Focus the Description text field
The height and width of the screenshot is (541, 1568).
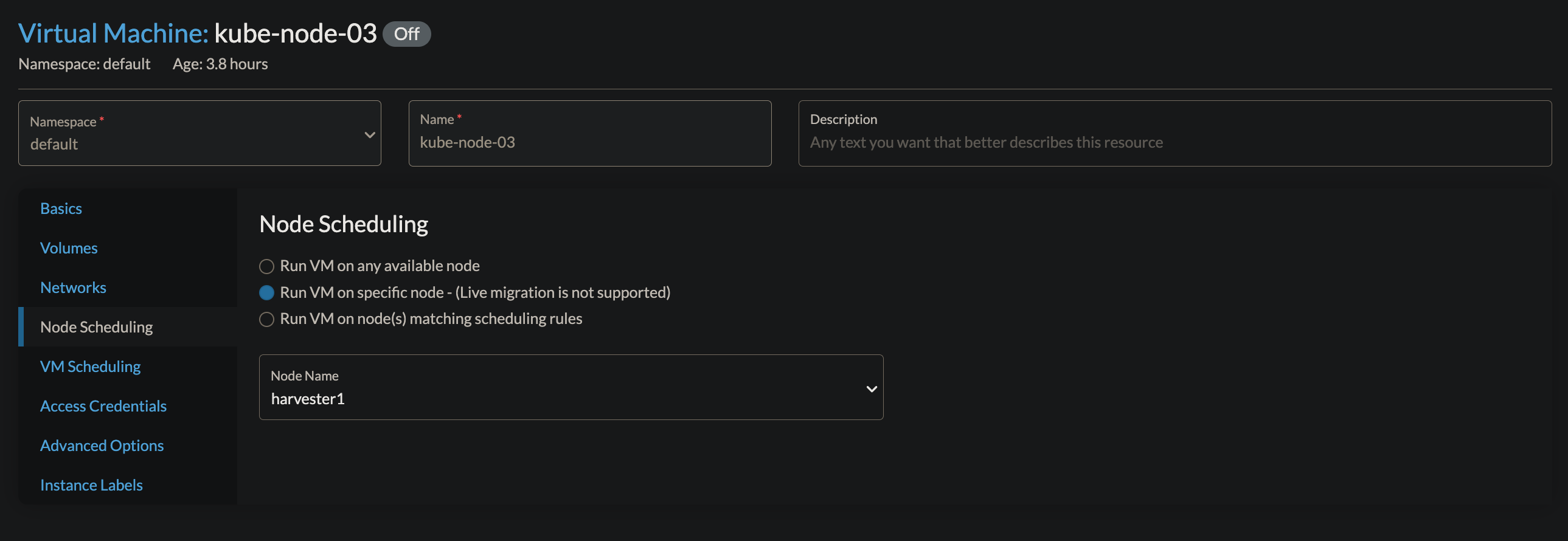pos(1173,142)
